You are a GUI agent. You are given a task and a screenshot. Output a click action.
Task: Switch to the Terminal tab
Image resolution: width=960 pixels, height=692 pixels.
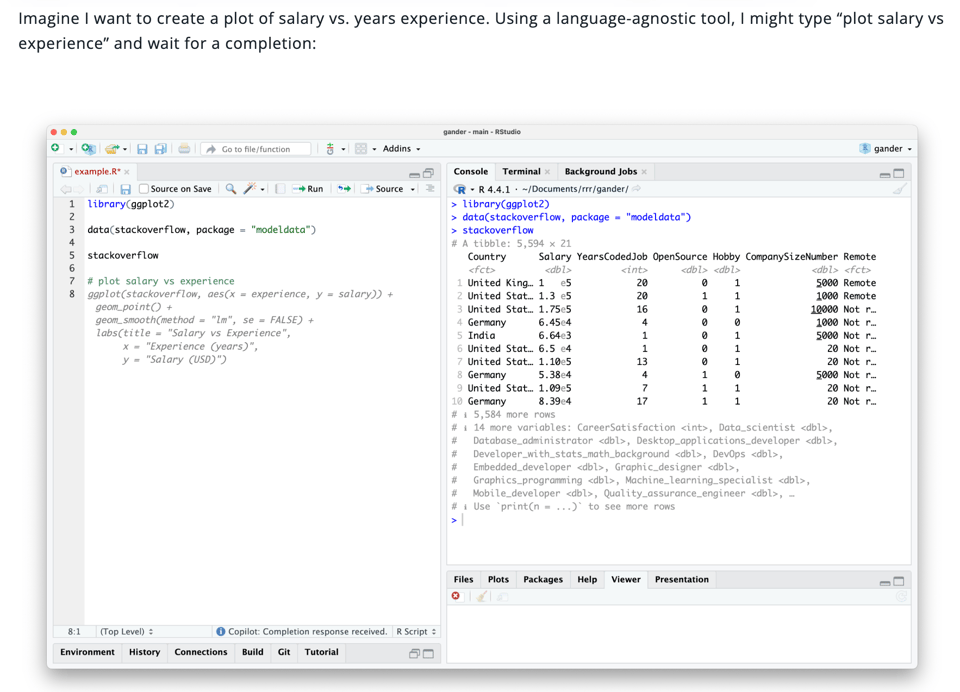pos(522,171)
